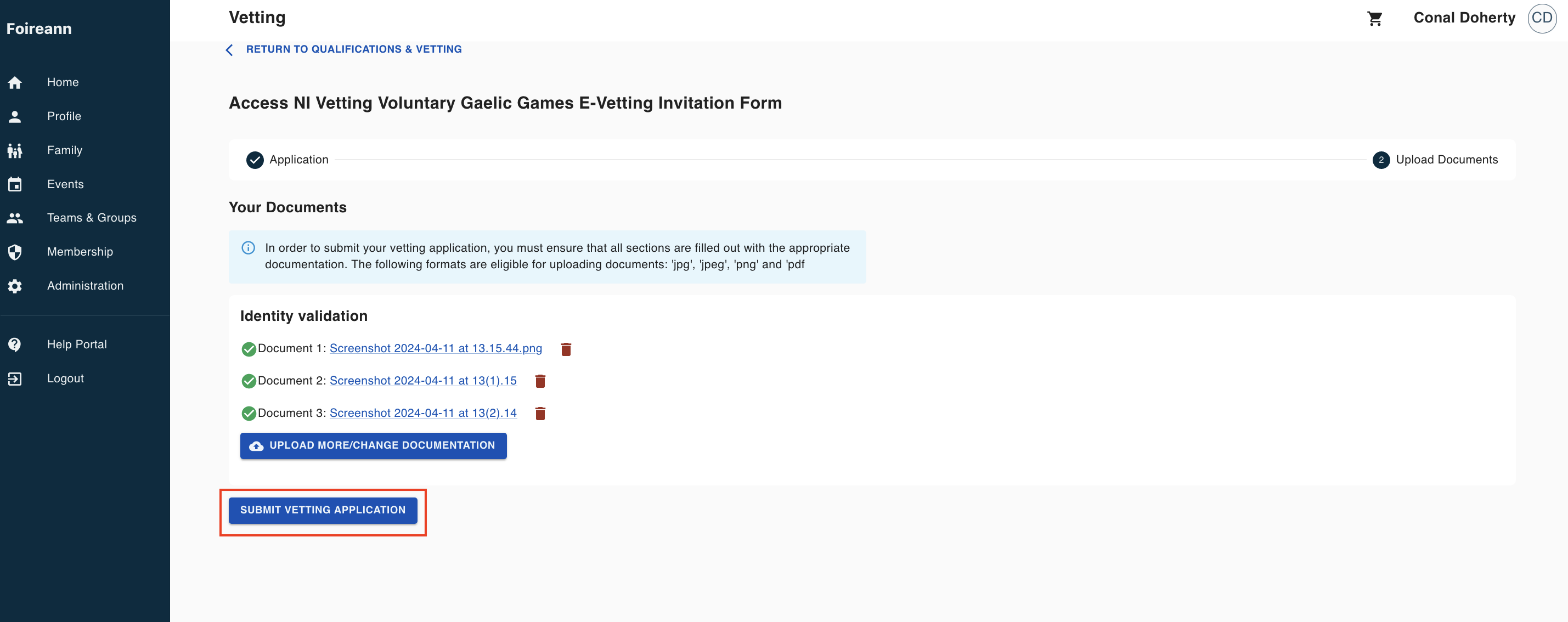Screen dimensions: 1568x622
Task: Delete Document 3 with trash icon
Action: (540, 413)
